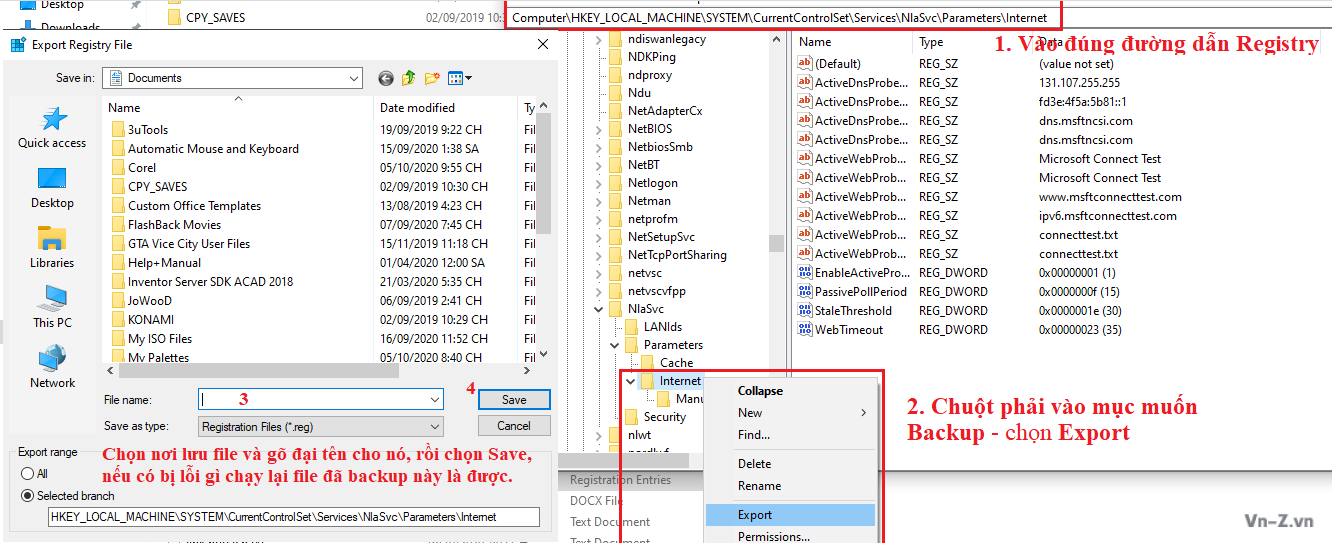
Task: Go to Desktop in places bar
Action: pyautogui.click(x=52, y=188)
